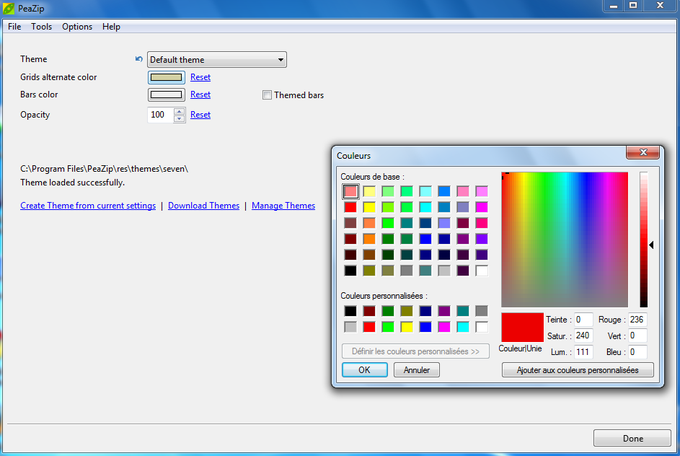The image size is (680, 456).
Task: Click the Annuler button
Action: click(416, 370)
